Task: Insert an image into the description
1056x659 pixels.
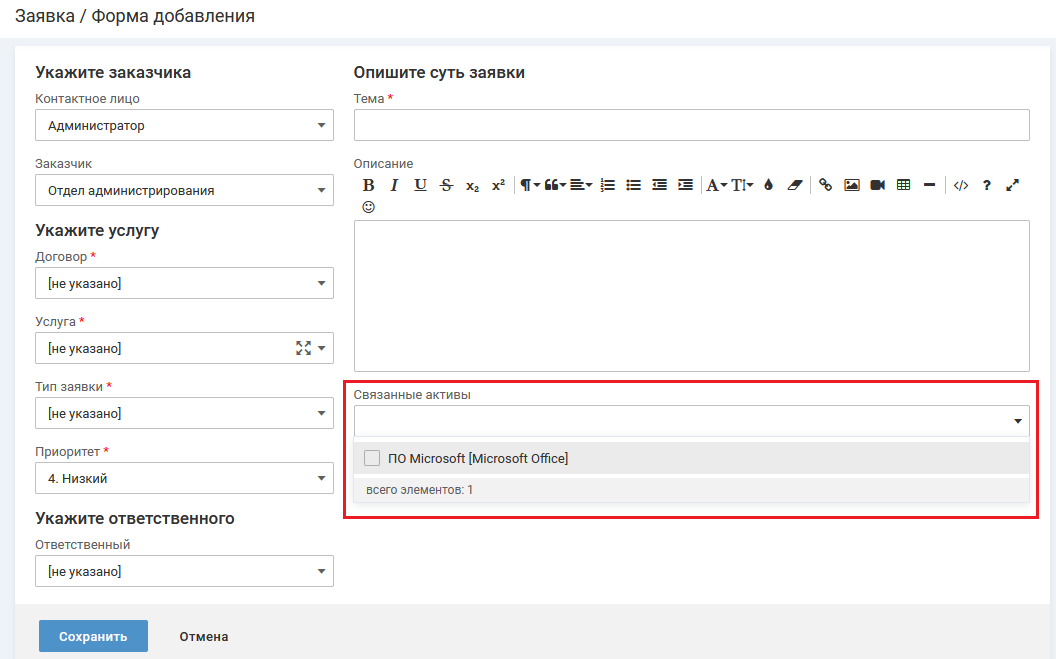Action: point(852,185)
